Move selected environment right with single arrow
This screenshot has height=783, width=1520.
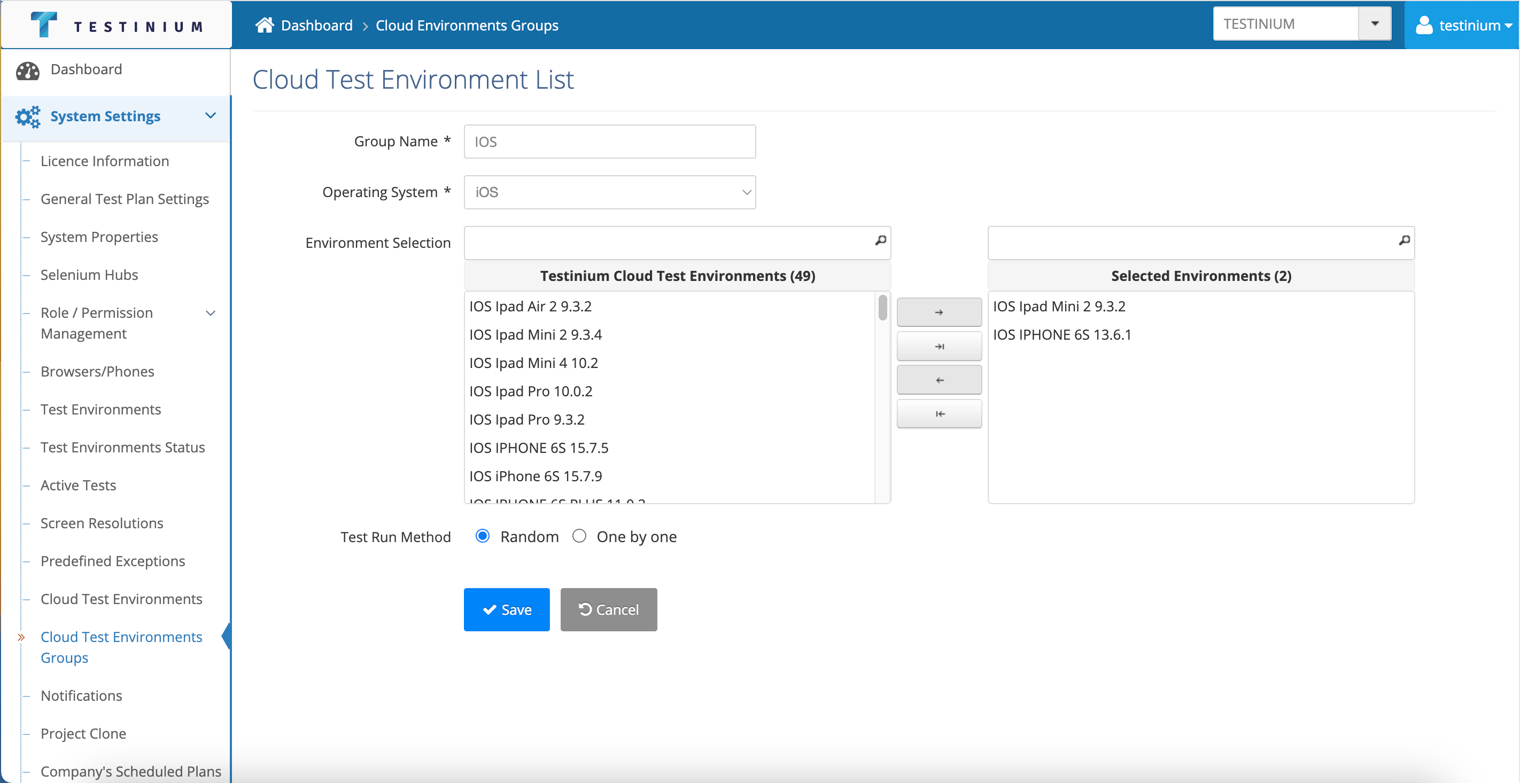click(x=939, y=312)
